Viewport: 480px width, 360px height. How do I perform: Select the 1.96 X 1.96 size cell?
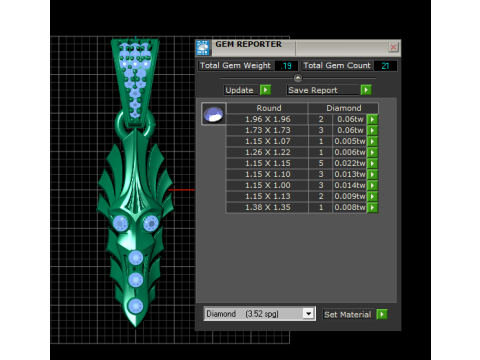point(267,119)
